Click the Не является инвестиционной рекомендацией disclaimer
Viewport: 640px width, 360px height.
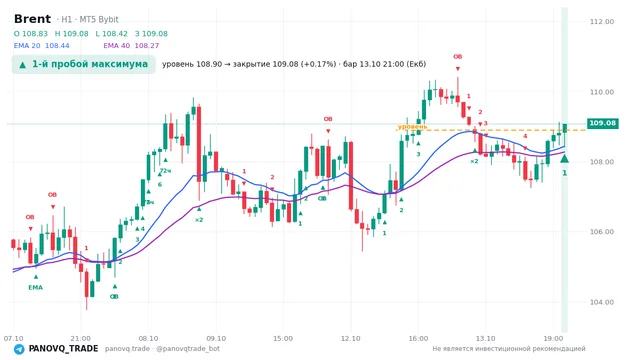509,349
